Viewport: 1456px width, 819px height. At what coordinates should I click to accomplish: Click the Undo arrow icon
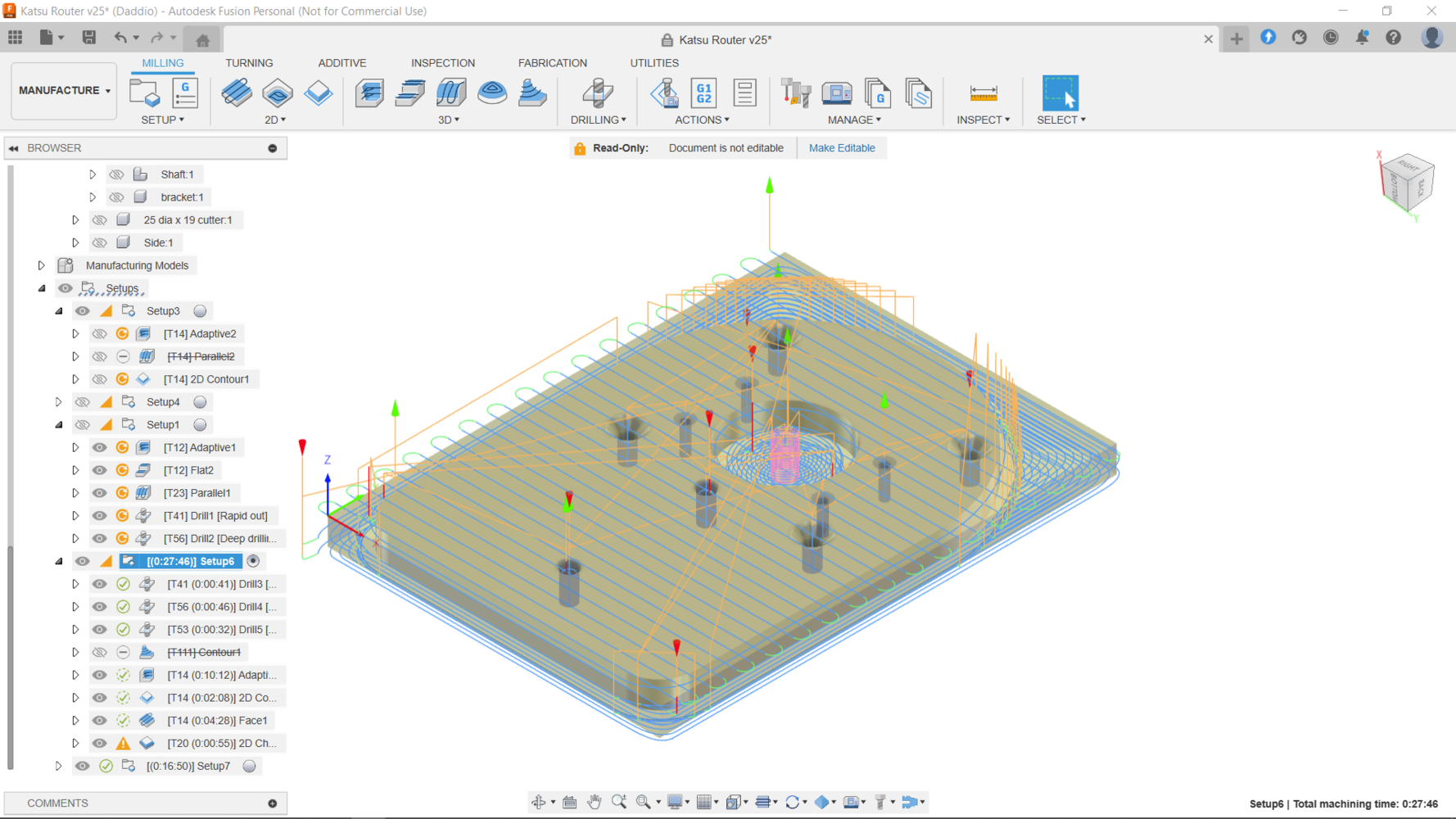120,38
